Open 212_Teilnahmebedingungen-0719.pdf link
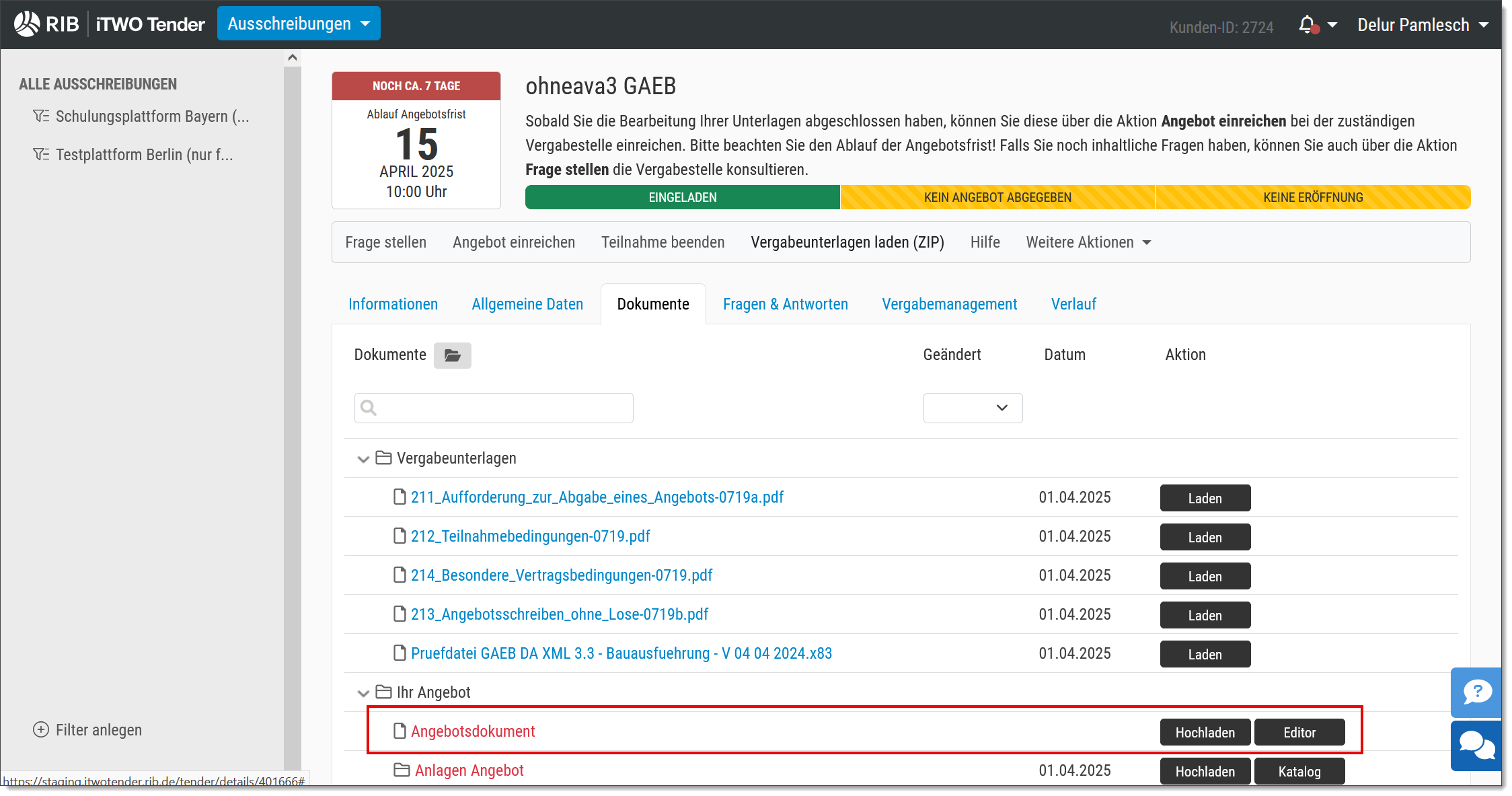This screenshot has height=796, width=1512. [530, 536]
